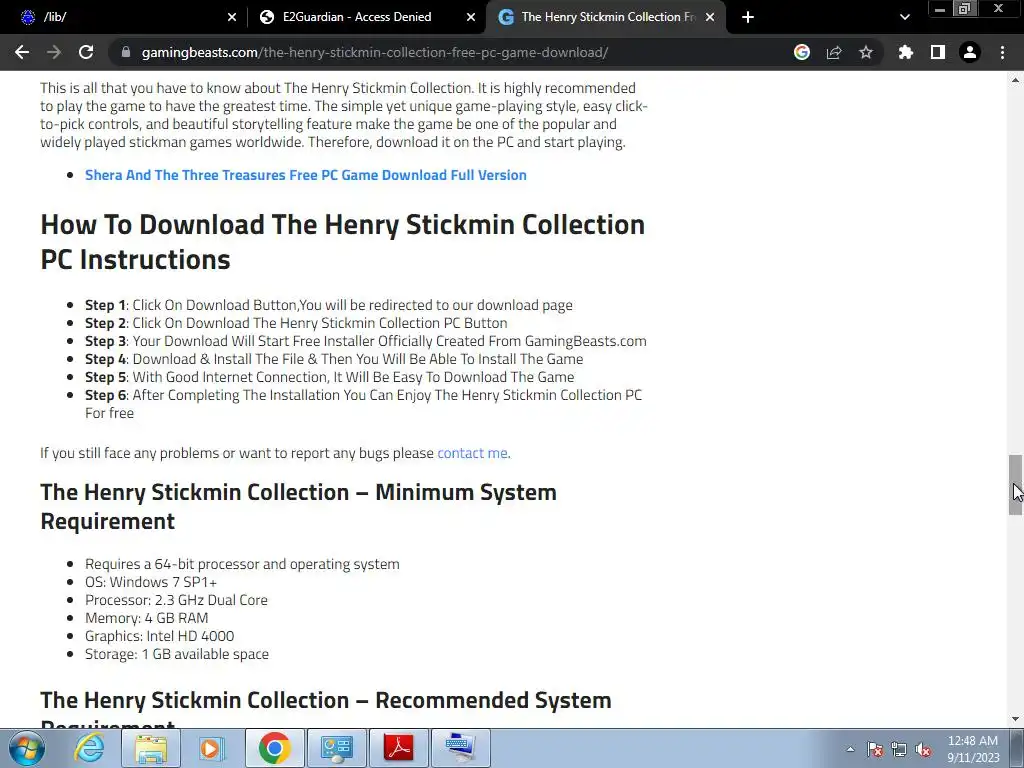Open Google icon in address bar
Image resolution: width=1024 pixels, height=768 pixels.
click(x=802, y=52)
